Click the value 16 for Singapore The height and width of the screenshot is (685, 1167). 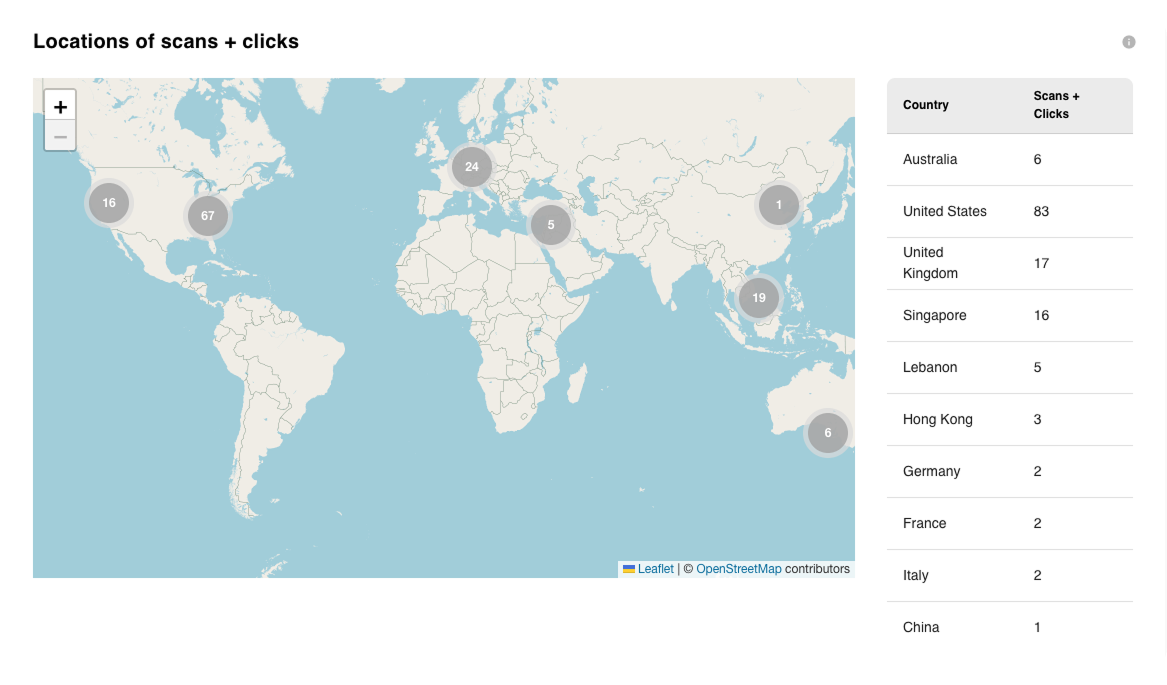[1040, 316]
